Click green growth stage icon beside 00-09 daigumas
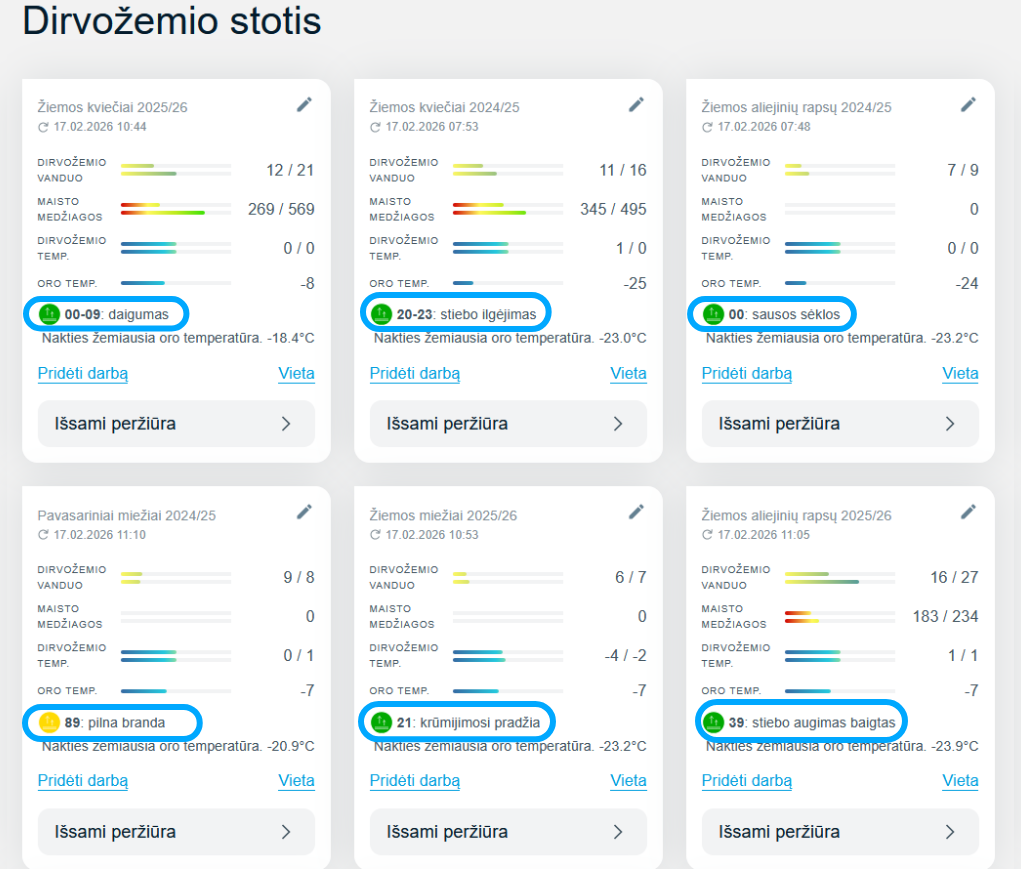Viewport: 1021px width, 869px height. (x=50, y=314)
